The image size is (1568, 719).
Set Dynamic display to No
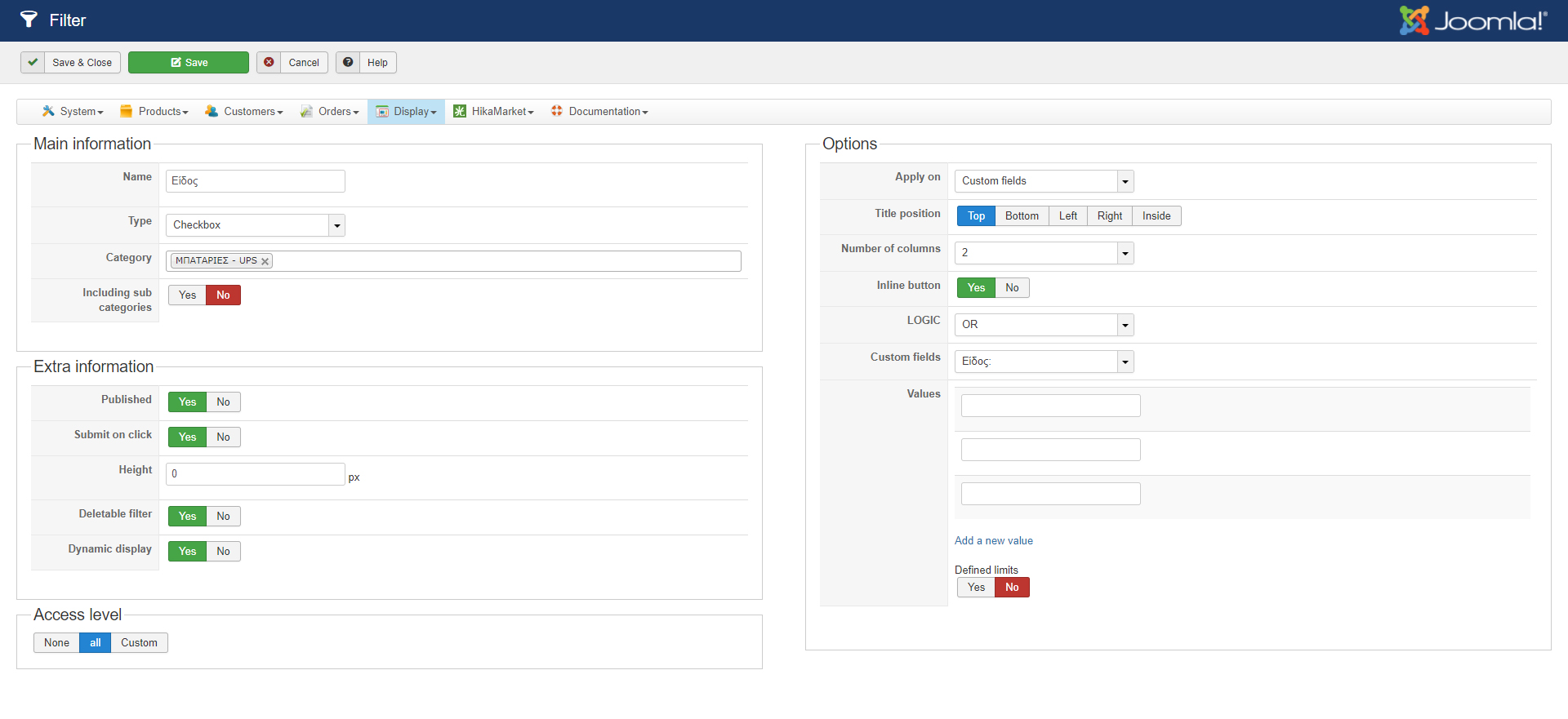click(x=223, y=551)
